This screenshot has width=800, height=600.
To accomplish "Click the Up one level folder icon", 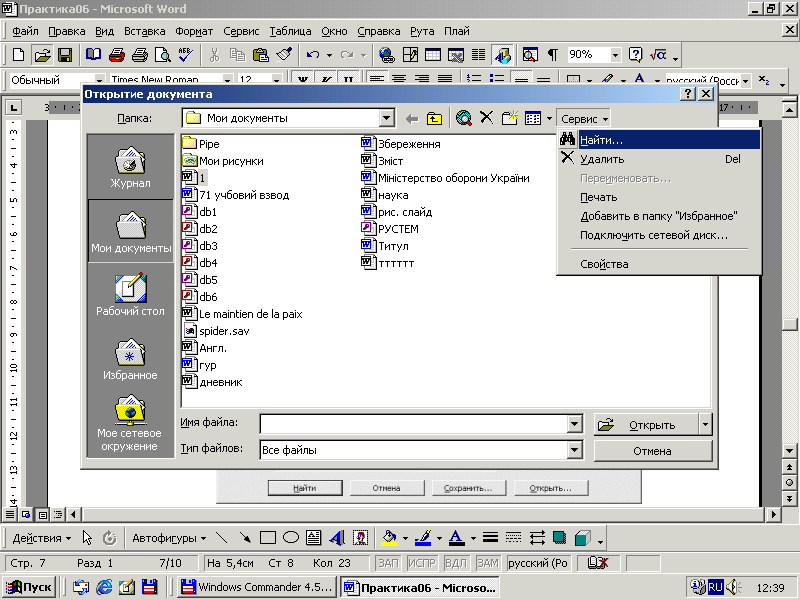I will click(x=434, y=119).
